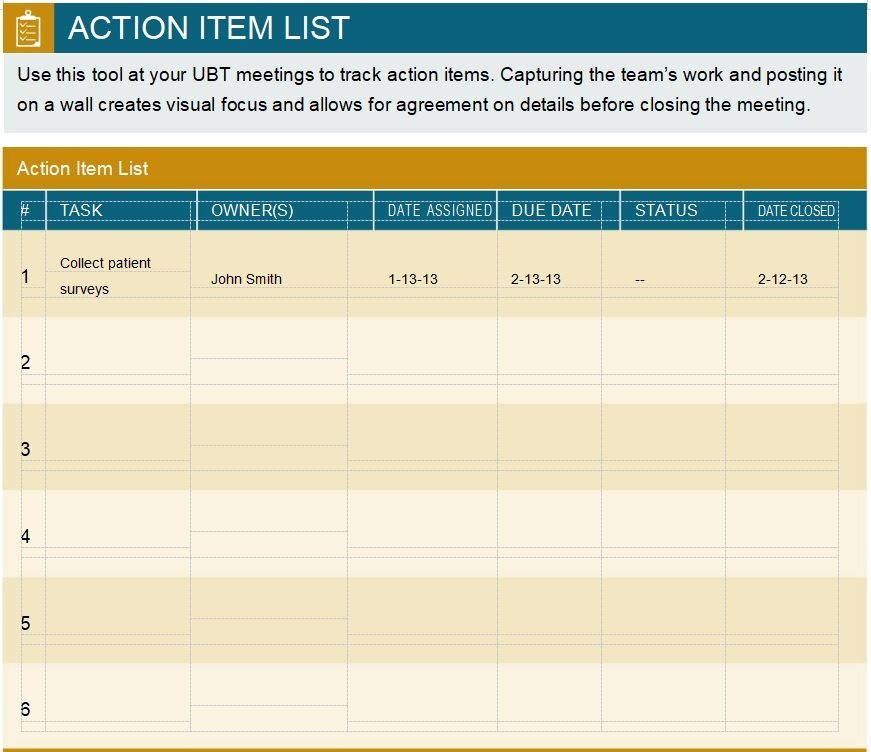
Task: Click row number 3
Action: pyautogui.click(x=25, y=449)
